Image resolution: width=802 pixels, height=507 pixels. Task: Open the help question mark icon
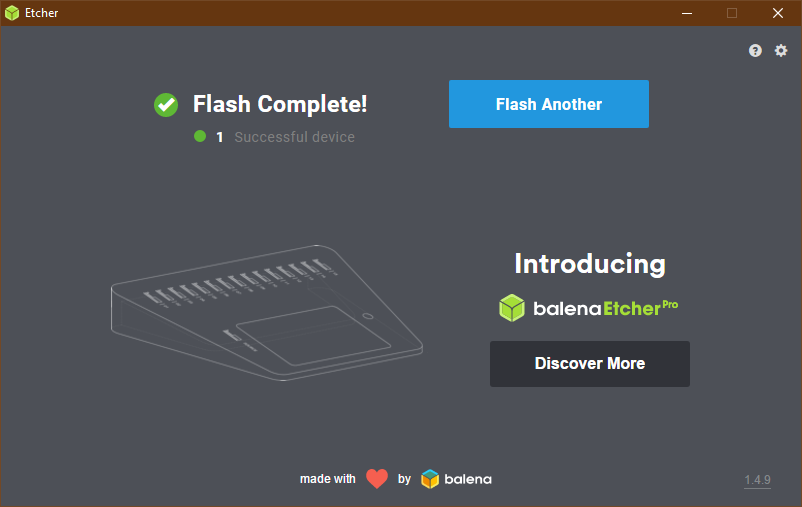tap(755, 51)
